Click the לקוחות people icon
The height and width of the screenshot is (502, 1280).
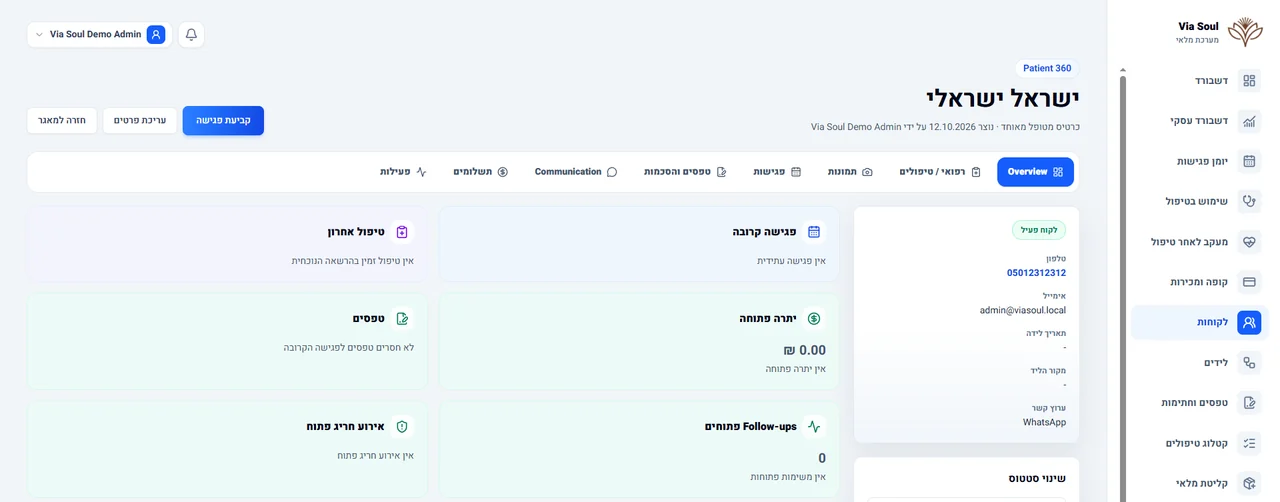[1249, 322]
